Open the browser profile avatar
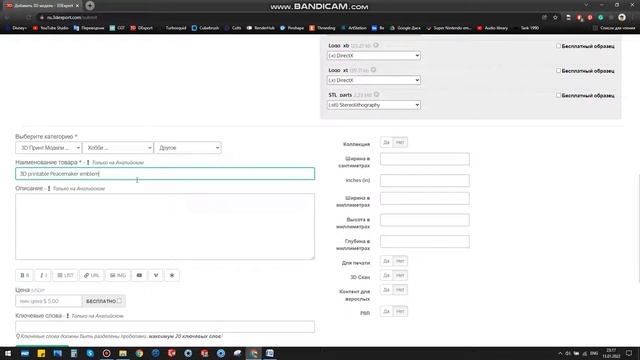This screenshot has height=360, width=640. [x=622, y=17]
